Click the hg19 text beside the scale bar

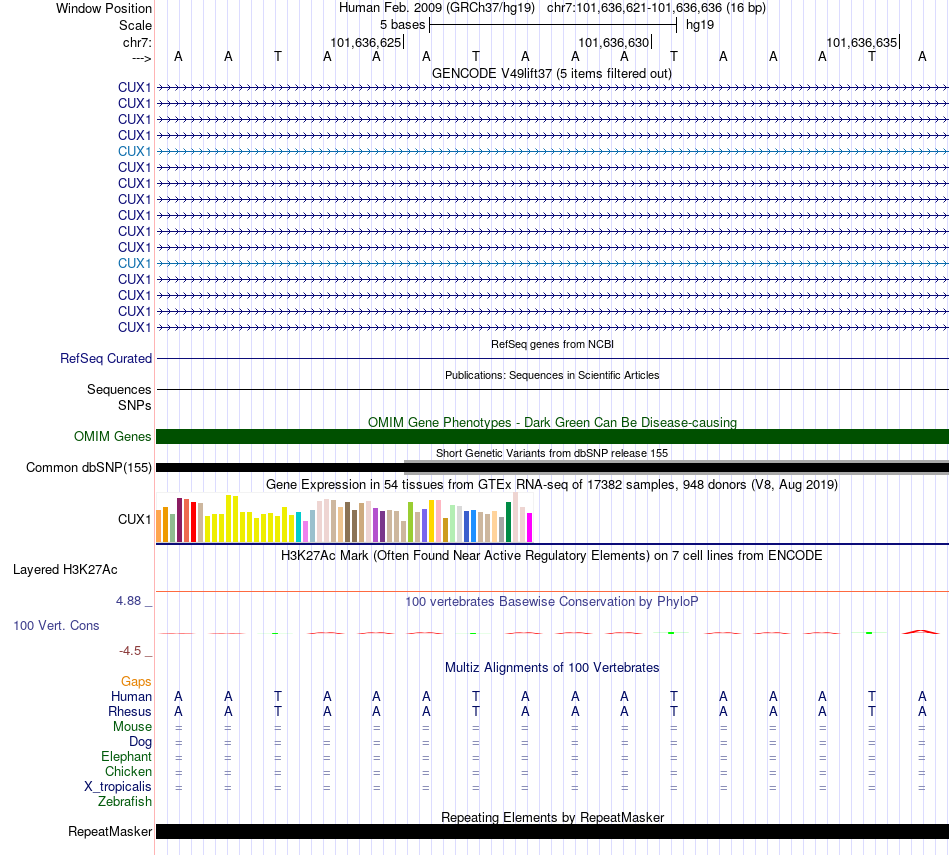pos(700,25)
